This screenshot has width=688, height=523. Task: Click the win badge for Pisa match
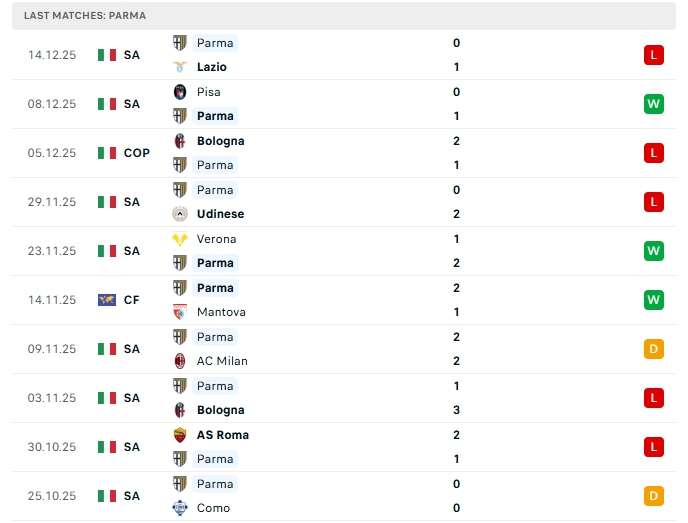tap(654, 104)
